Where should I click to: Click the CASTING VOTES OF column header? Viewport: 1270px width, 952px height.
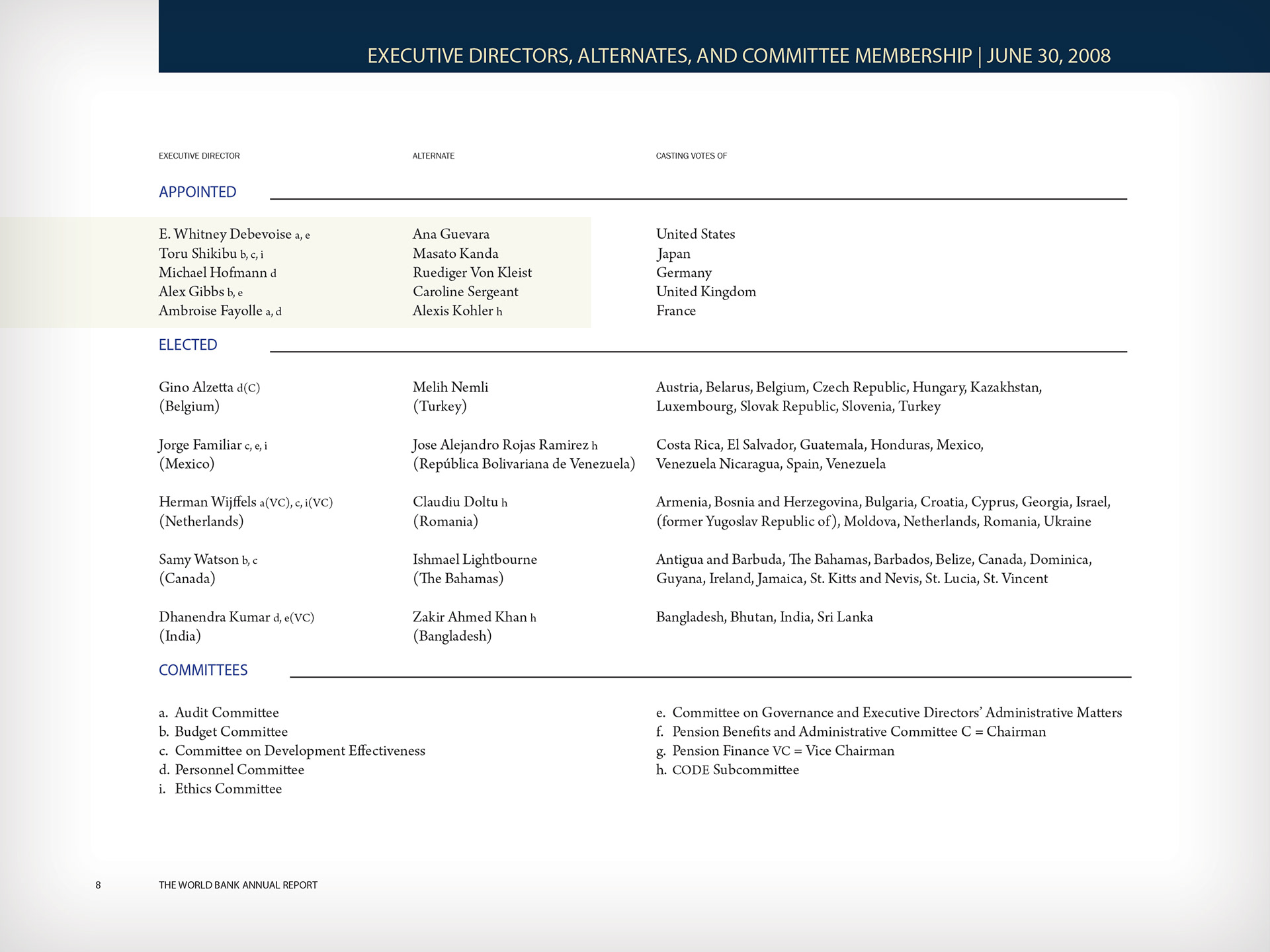pos(691,156)
